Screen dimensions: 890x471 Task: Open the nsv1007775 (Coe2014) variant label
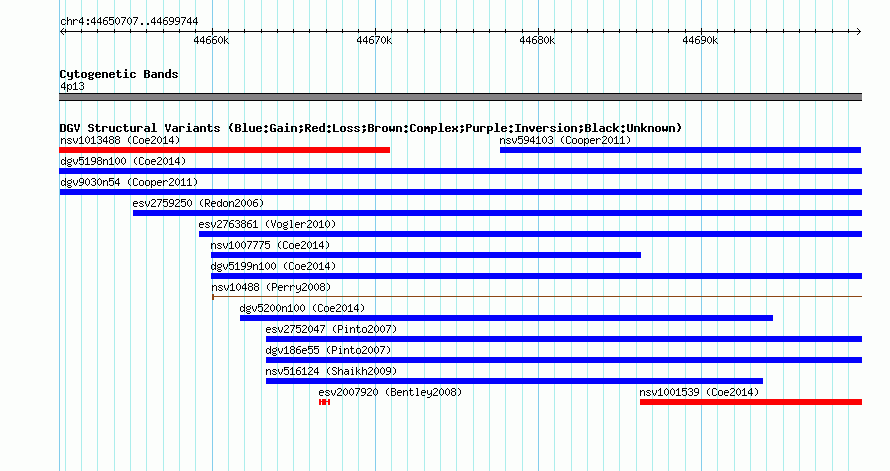pyautogui.click(x=270, y=245)
